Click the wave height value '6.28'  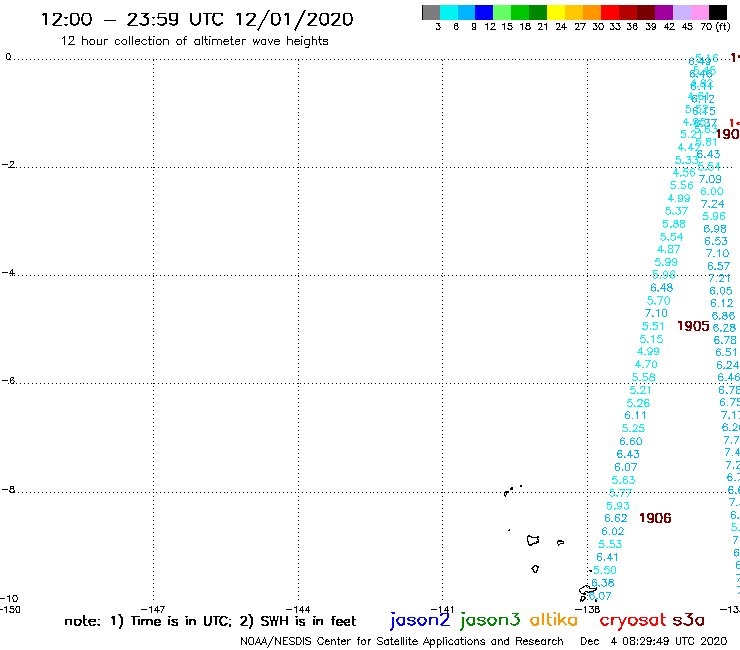click(724, 328)
